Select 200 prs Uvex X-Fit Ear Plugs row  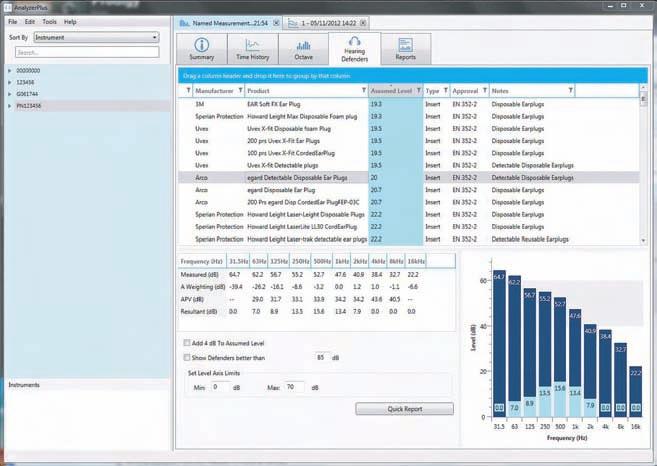(x=409, y=141)
